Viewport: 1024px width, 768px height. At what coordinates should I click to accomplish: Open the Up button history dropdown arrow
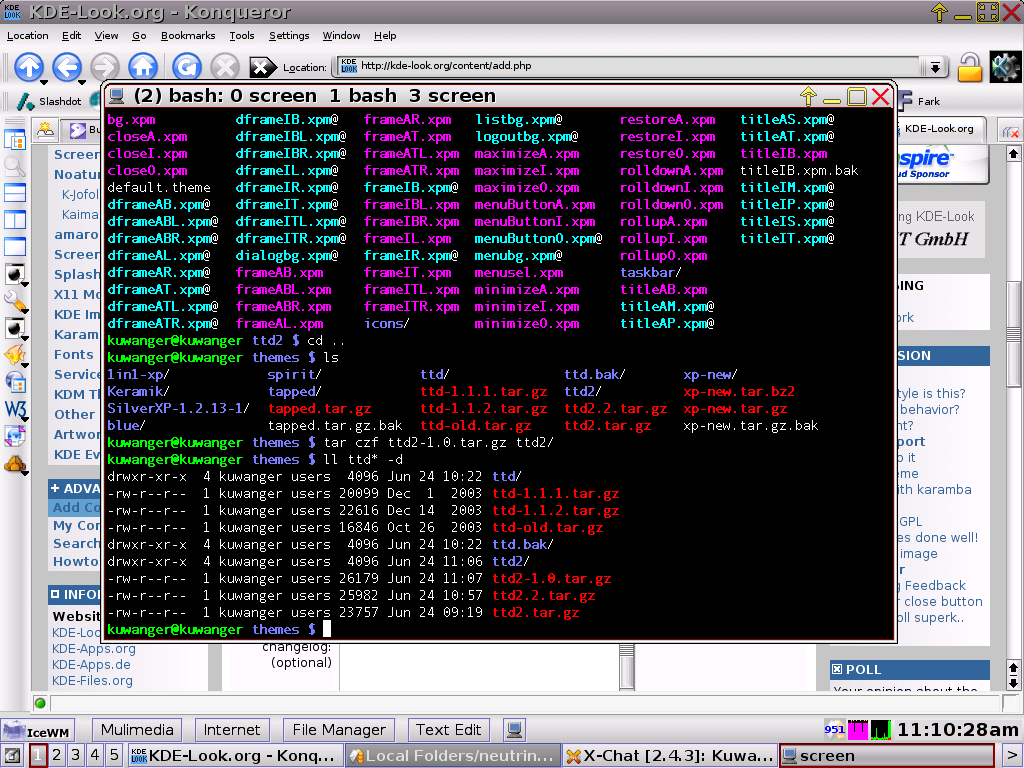tap(44, 82)
